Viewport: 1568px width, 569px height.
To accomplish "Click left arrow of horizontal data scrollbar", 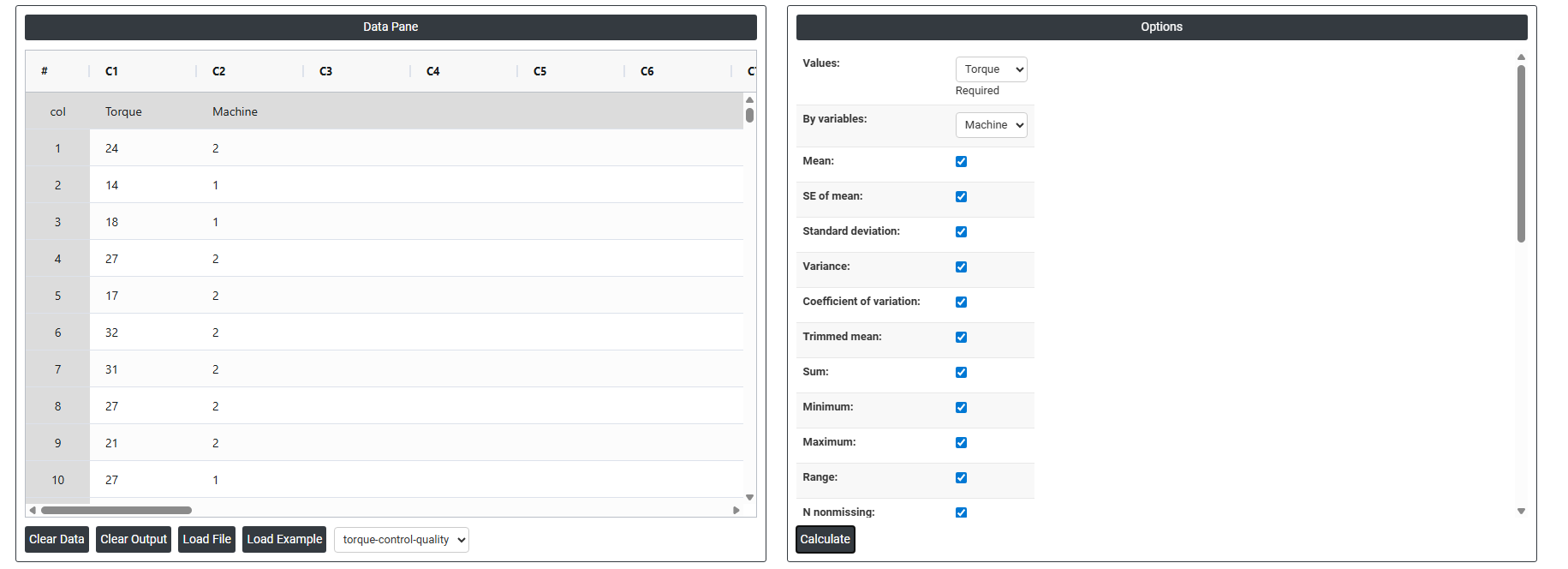I will click(x=33, y=510).
